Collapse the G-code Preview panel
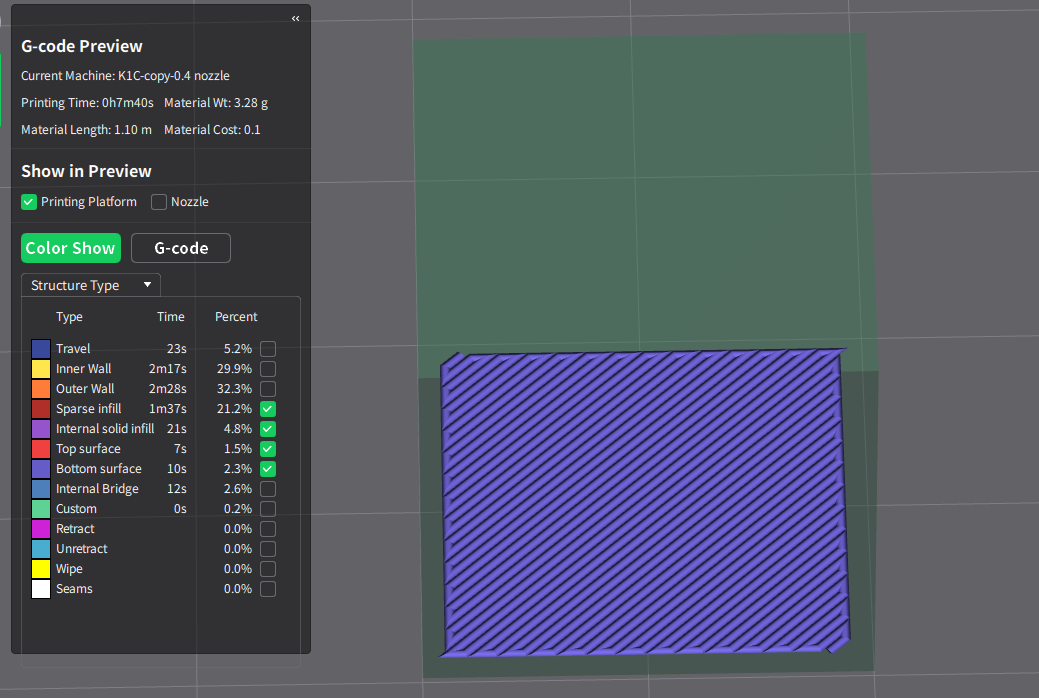1039x698 pixels. pos(295,18)
